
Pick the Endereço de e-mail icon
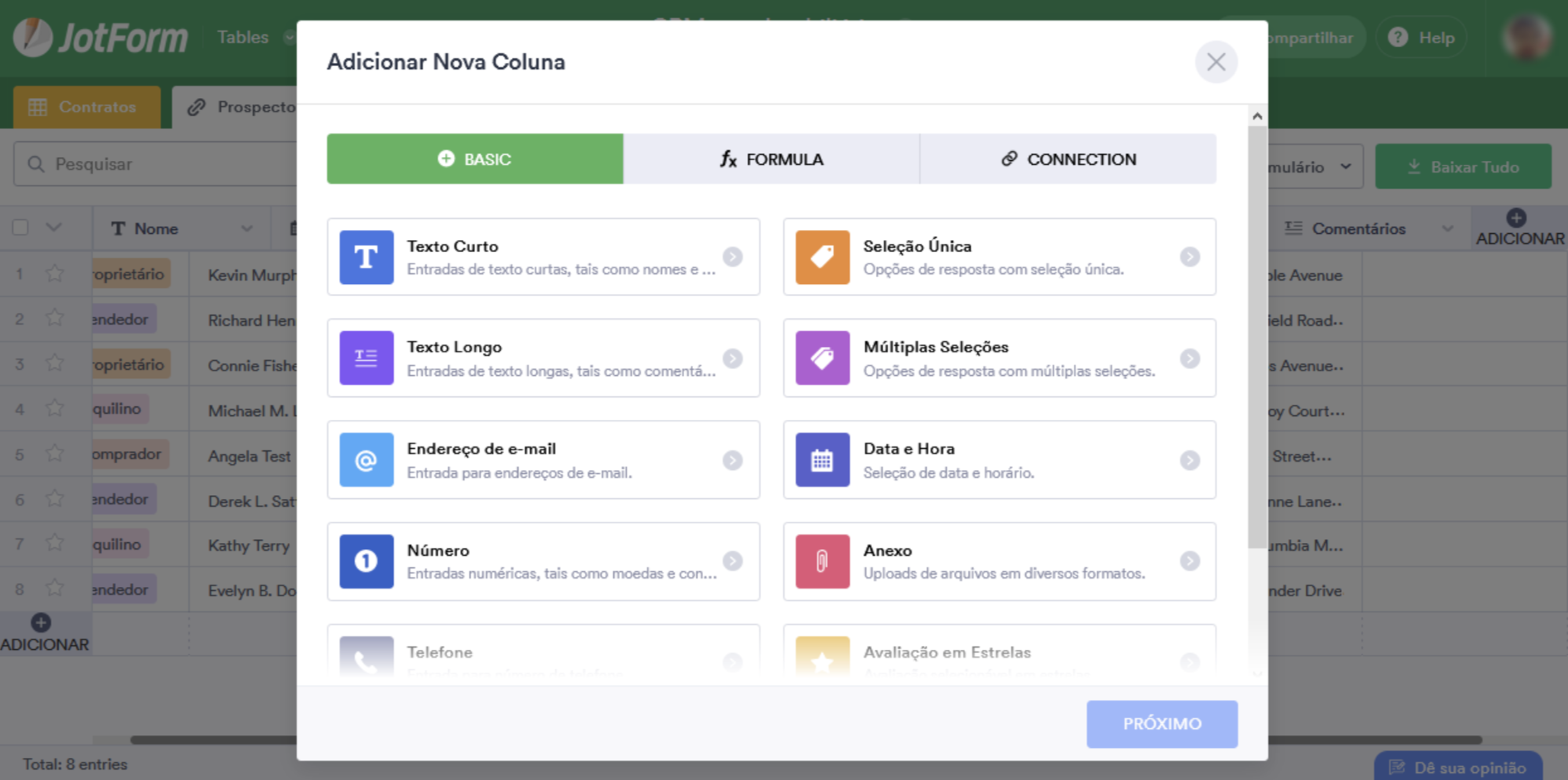coord(366,460)
